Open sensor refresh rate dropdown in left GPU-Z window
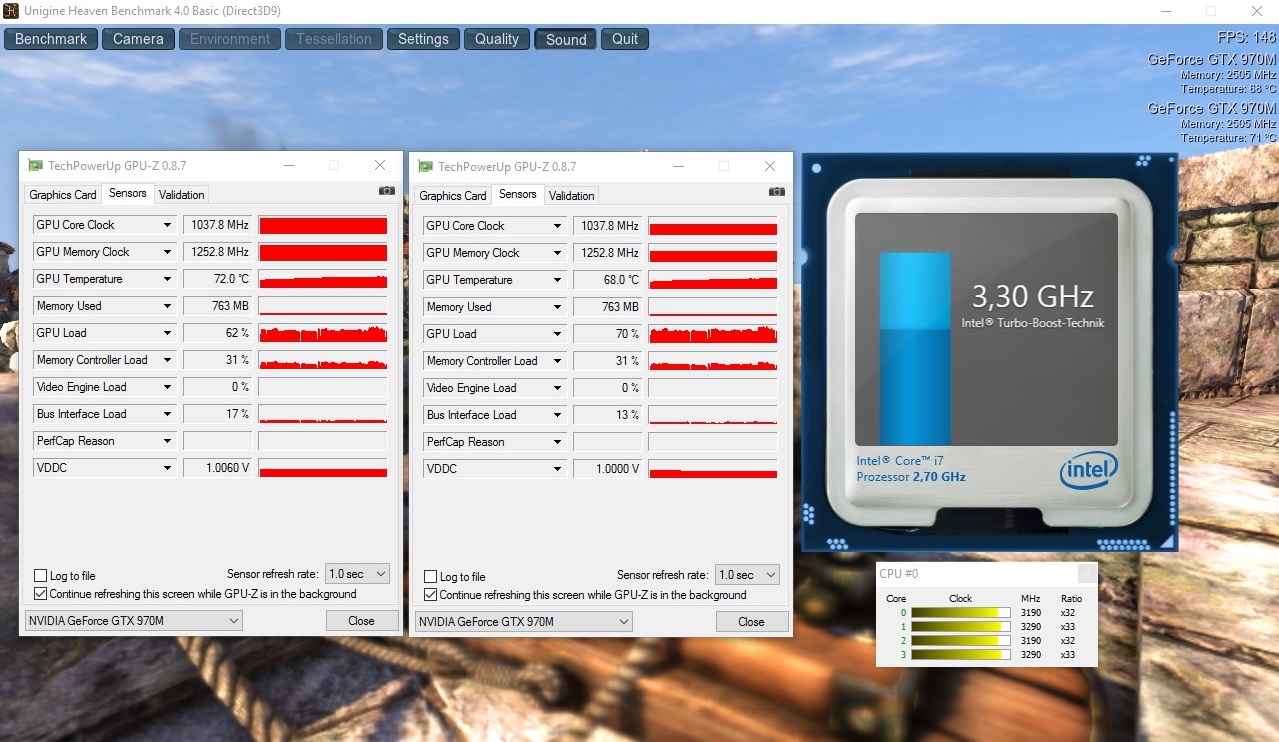1279x742 pixels. 357,574
